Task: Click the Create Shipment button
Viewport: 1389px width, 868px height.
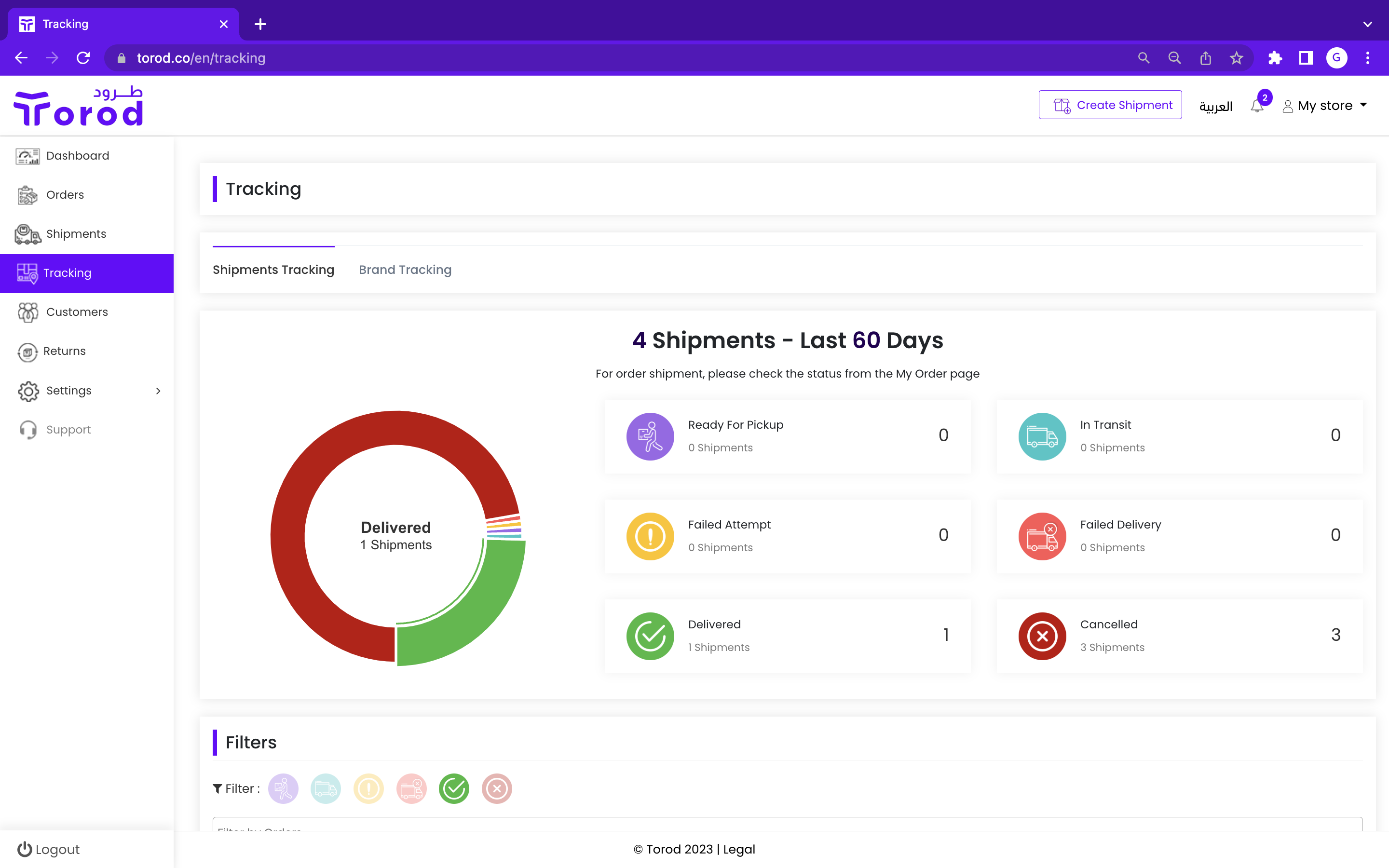Action: [1110, 105]
